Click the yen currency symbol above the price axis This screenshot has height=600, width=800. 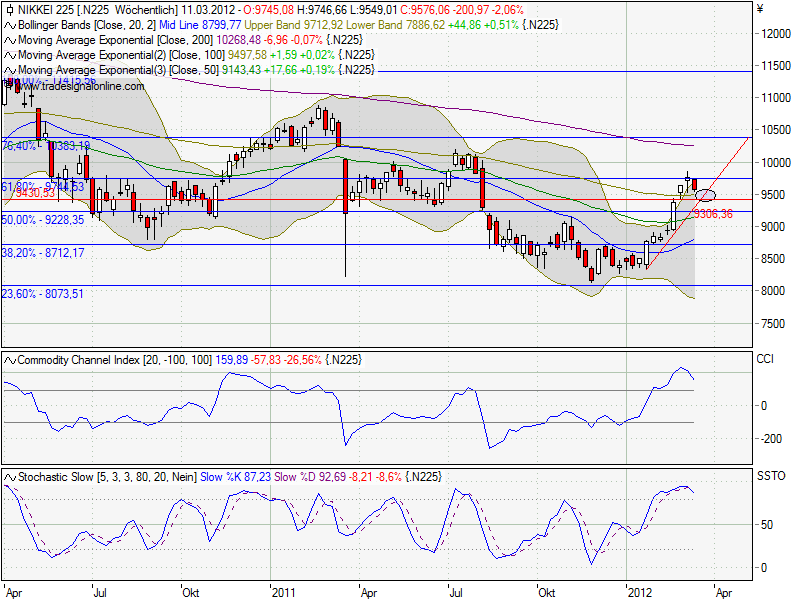click(760, 9)
